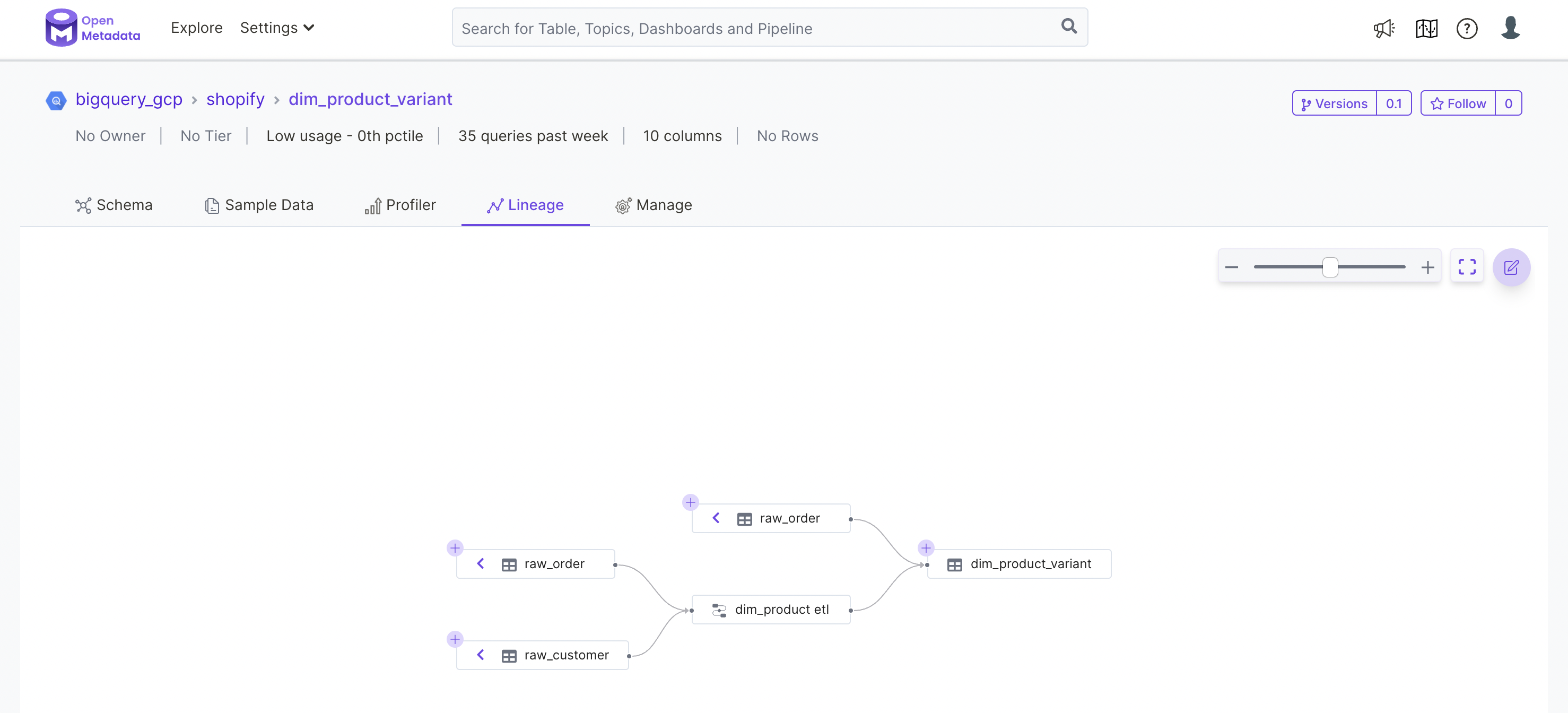Click plus to expand dim_product_variant lineage
Viewport: 1568px width, 713px height.
pyautogui.click(x=926, y=547)
